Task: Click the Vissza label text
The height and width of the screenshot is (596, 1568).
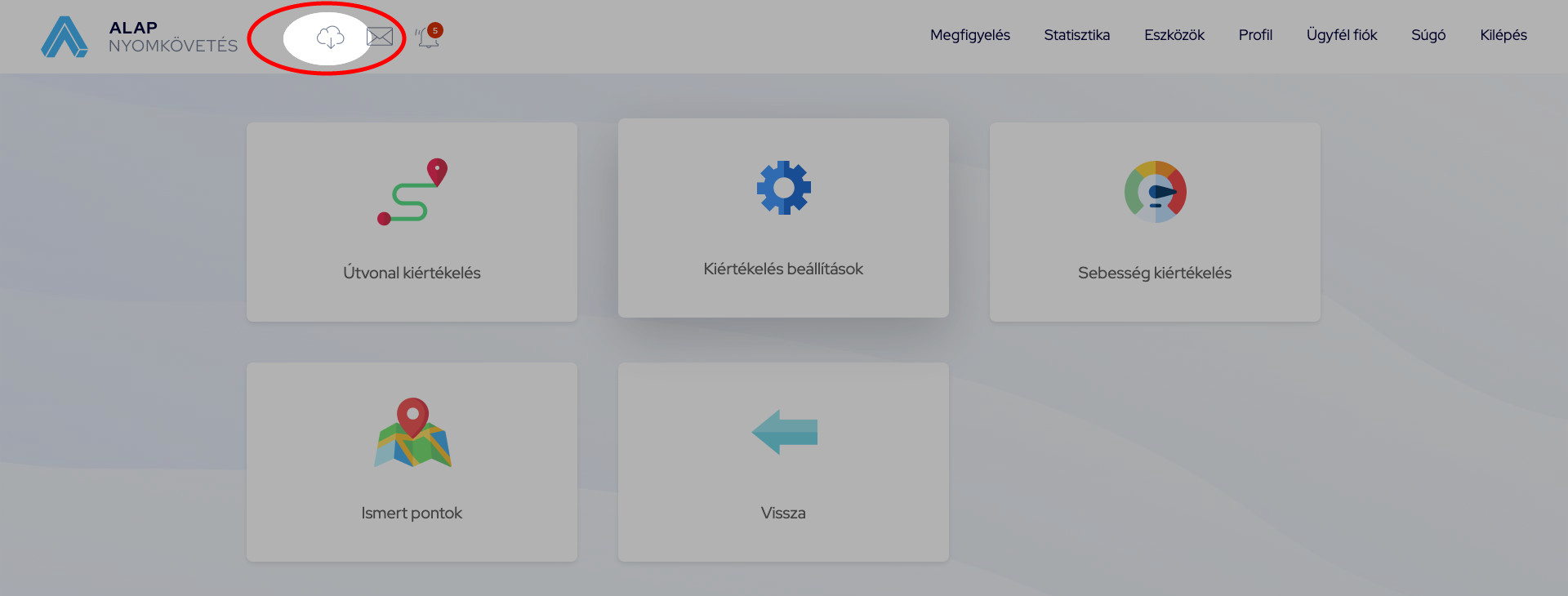Action: point(783,513)
